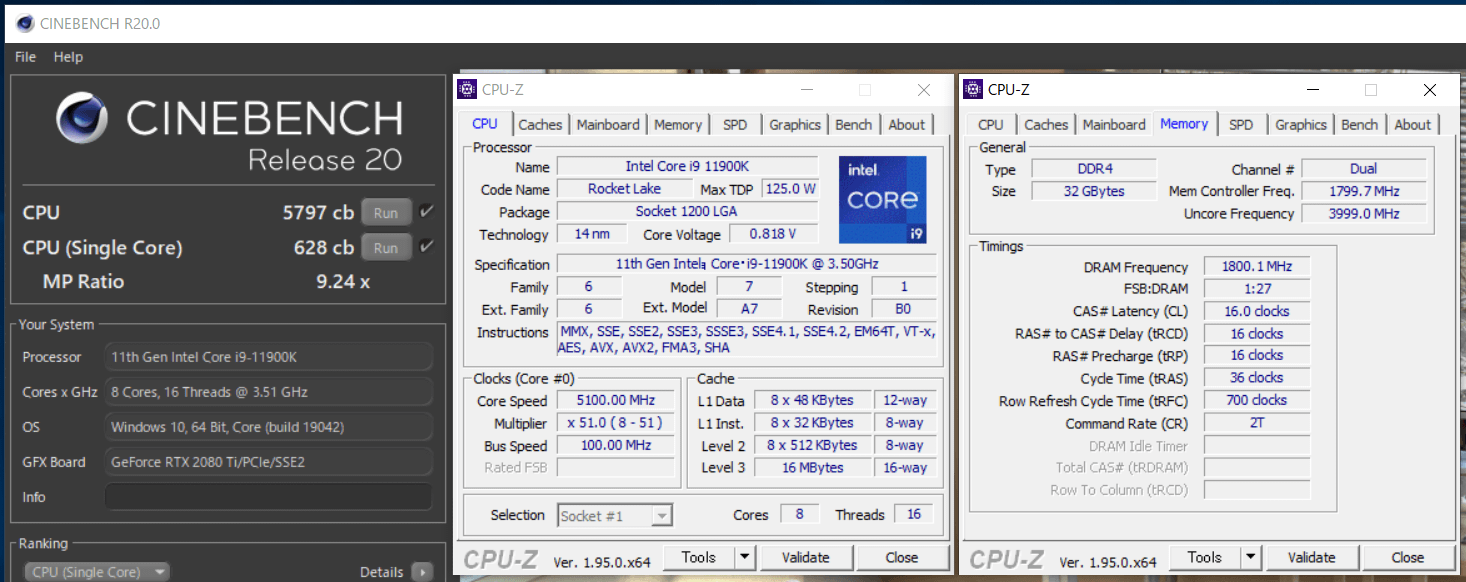
Task: Open the Help menu in Cinebench
Action: click(68, 57)
